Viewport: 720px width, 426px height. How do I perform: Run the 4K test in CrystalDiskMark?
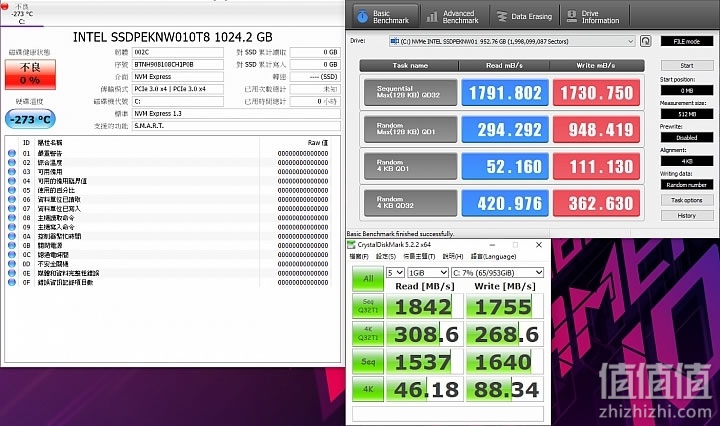(368, 389)
